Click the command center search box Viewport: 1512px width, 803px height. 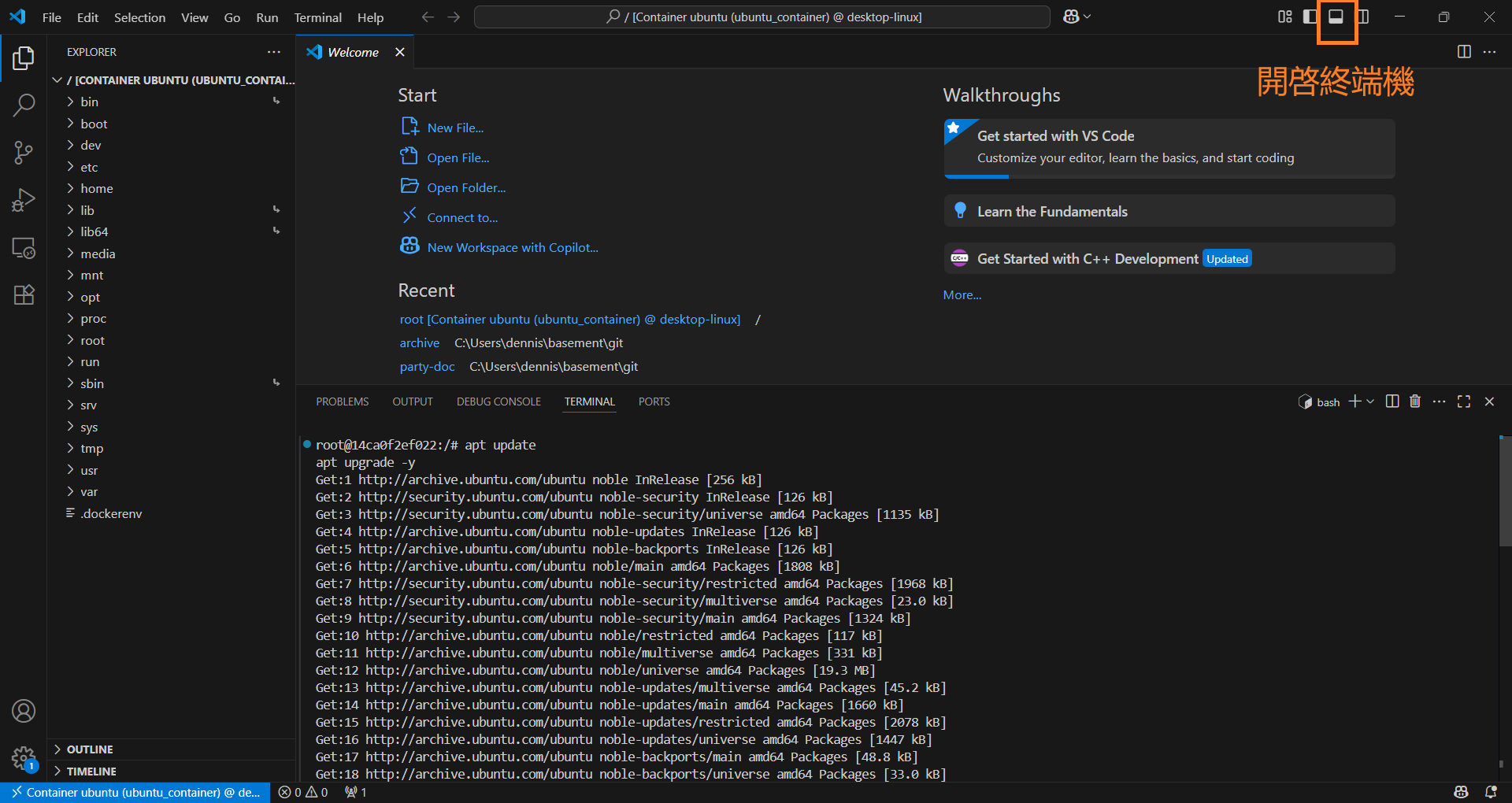coord(762,17)
